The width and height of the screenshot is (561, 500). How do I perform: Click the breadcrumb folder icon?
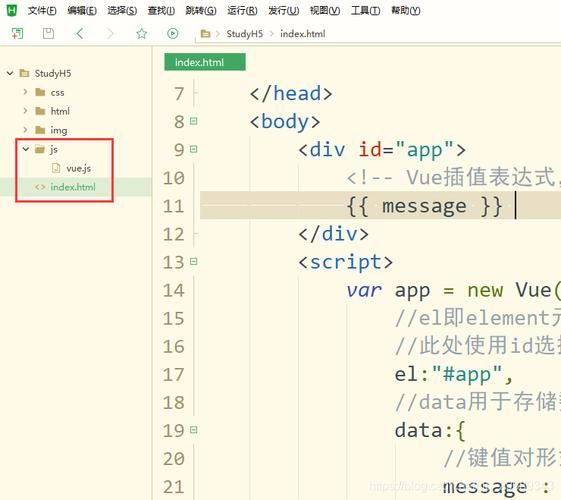pos(205,34)
